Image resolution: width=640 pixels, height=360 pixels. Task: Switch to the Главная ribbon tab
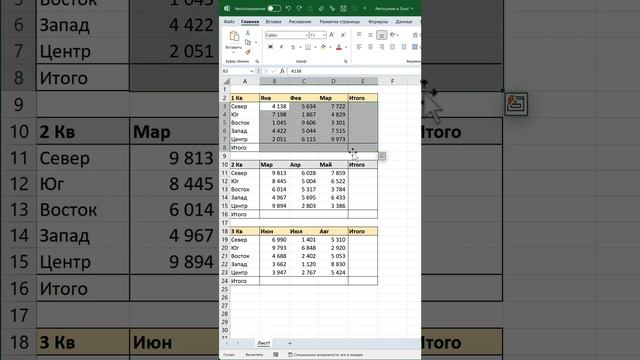250,22
